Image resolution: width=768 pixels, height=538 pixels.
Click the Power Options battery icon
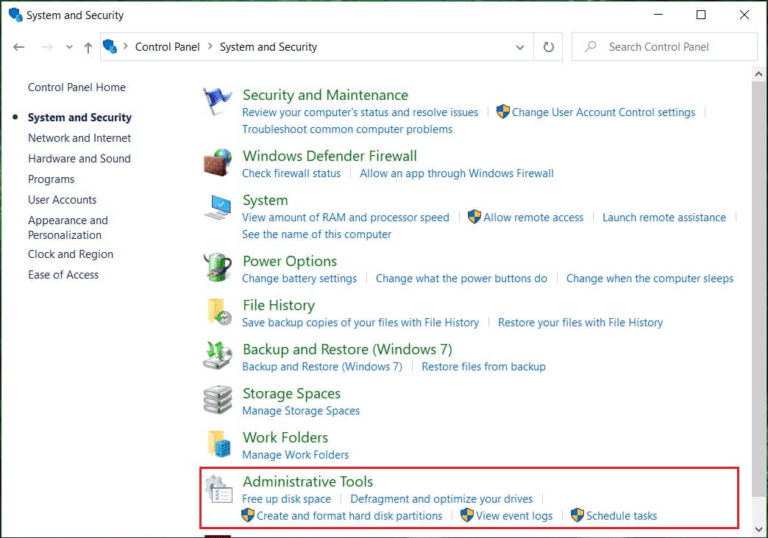[x=218, y=268]
